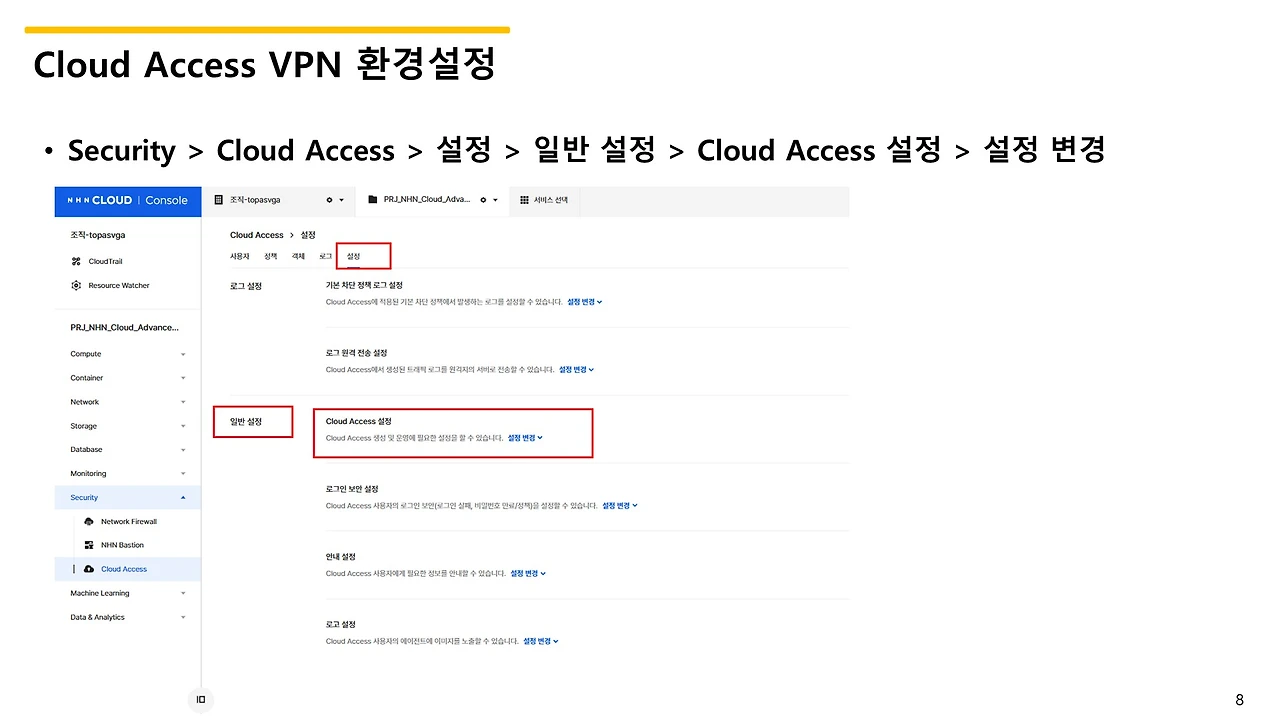Open project settings gear beside PRJ_NHN_Cloud_Adva...
Screen dimensions: 1280x720
pyautogui.click(x=484, y=200)
